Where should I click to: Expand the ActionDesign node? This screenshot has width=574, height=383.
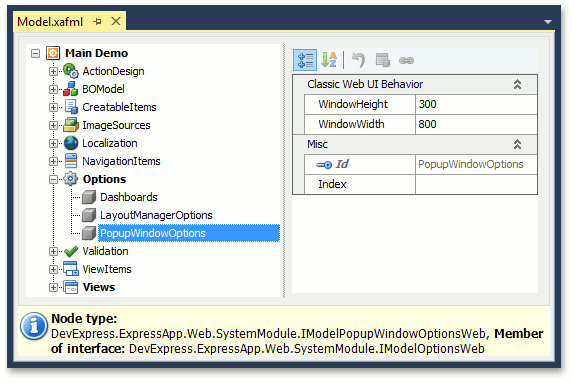(x=53, y=71)
